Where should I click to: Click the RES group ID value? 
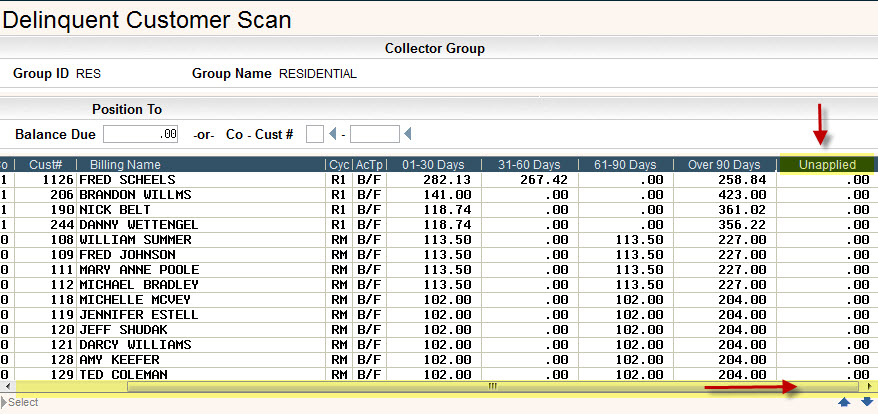coord(88,74)
